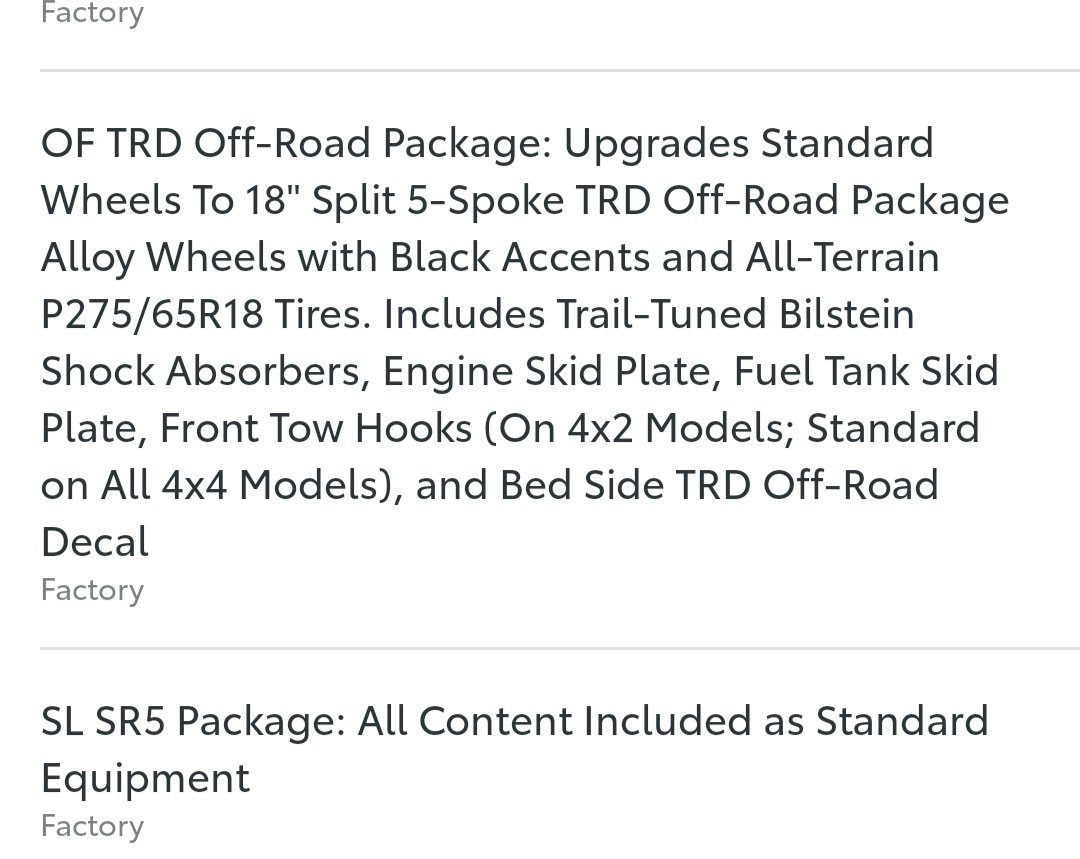Select the word Equipment in the SR5 entry
The height and width of the screenshot is (859, 1080).
[x=145, y=780]
